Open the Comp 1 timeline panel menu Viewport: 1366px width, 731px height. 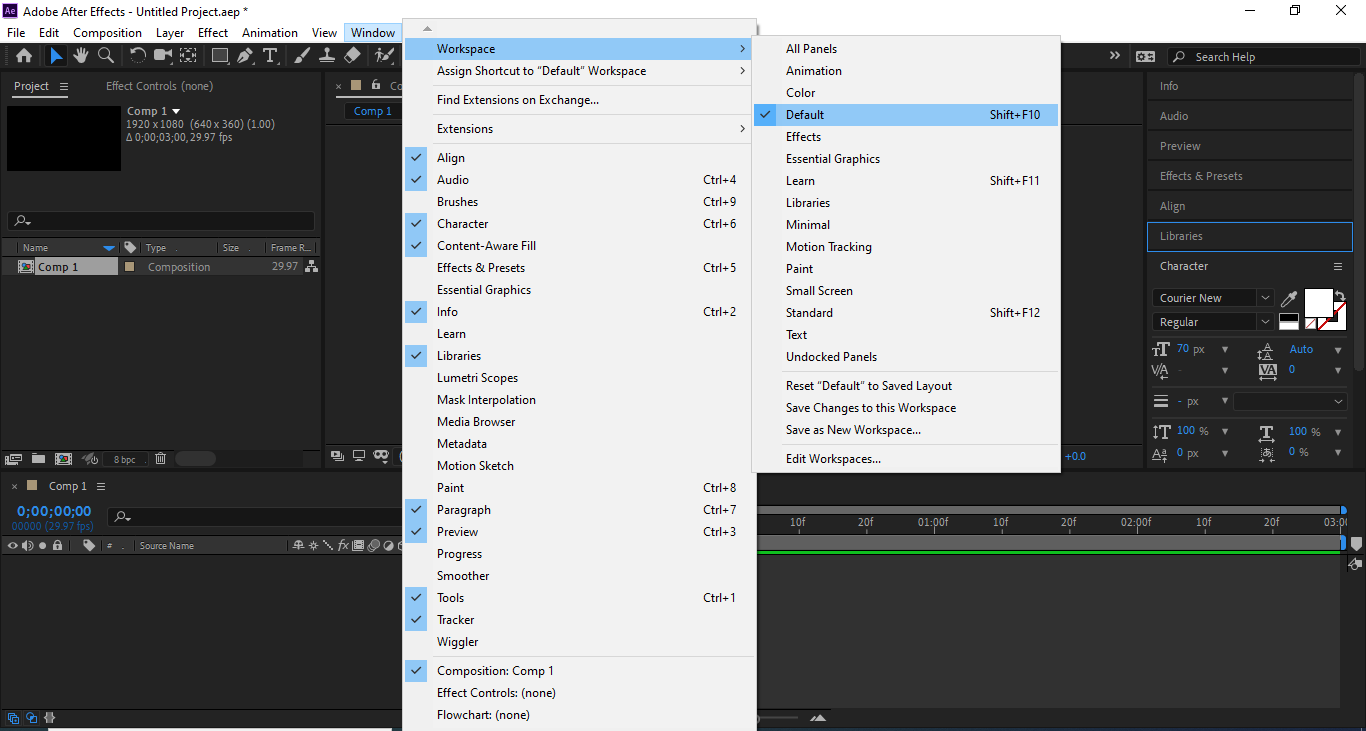[101, 486]
